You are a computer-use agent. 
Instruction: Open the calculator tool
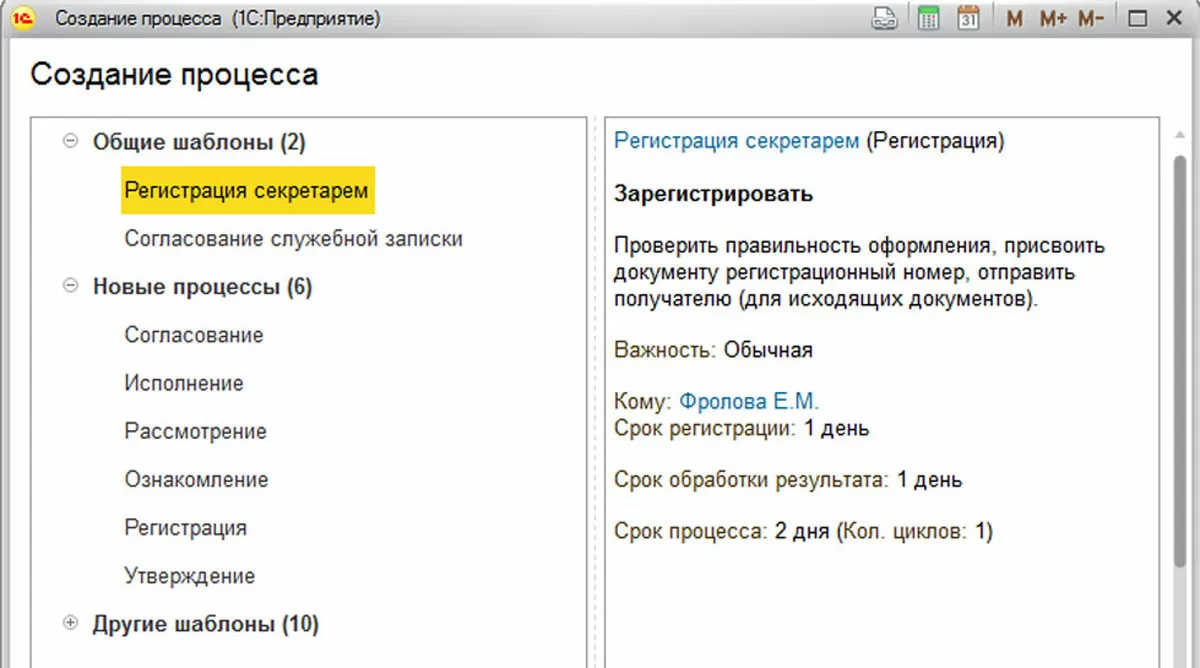coord(928,19)
